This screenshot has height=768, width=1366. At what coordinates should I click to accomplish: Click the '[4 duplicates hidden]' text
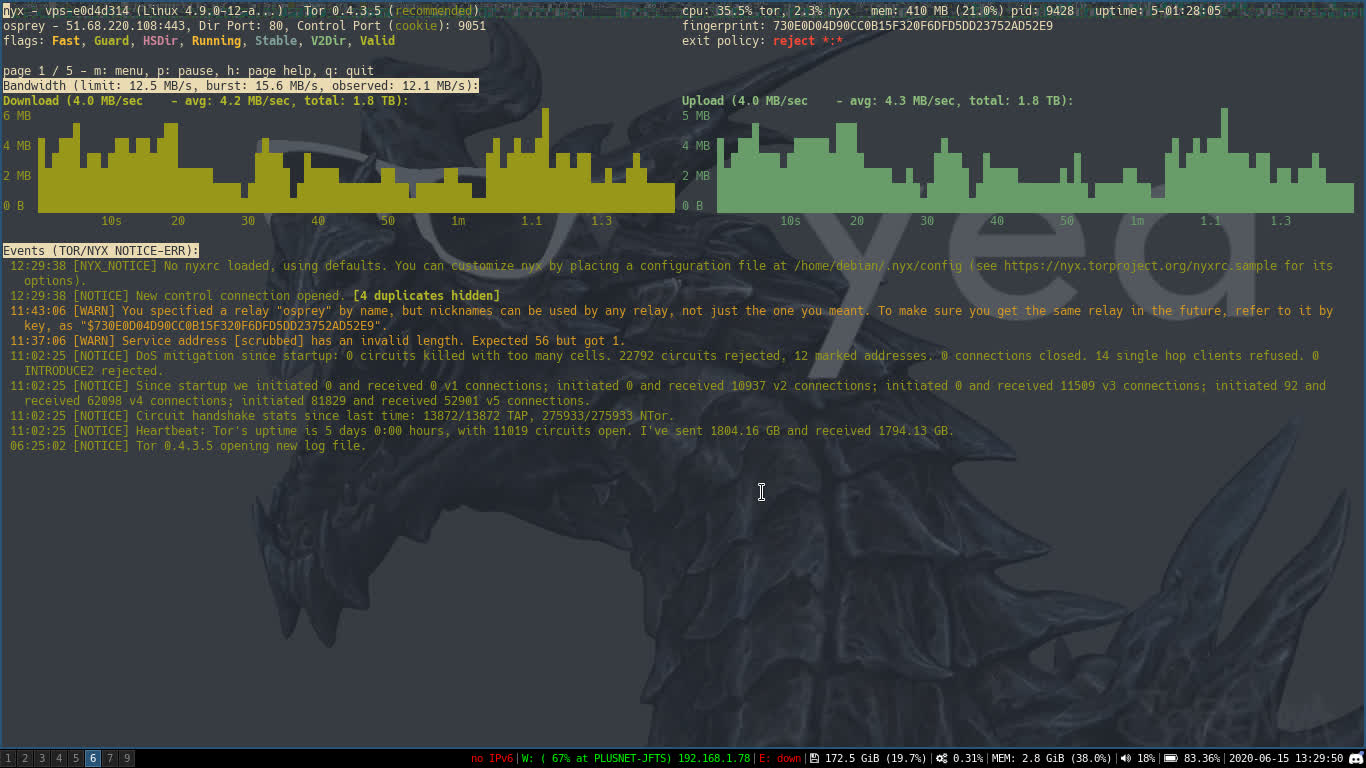click(x=427, y=296)
